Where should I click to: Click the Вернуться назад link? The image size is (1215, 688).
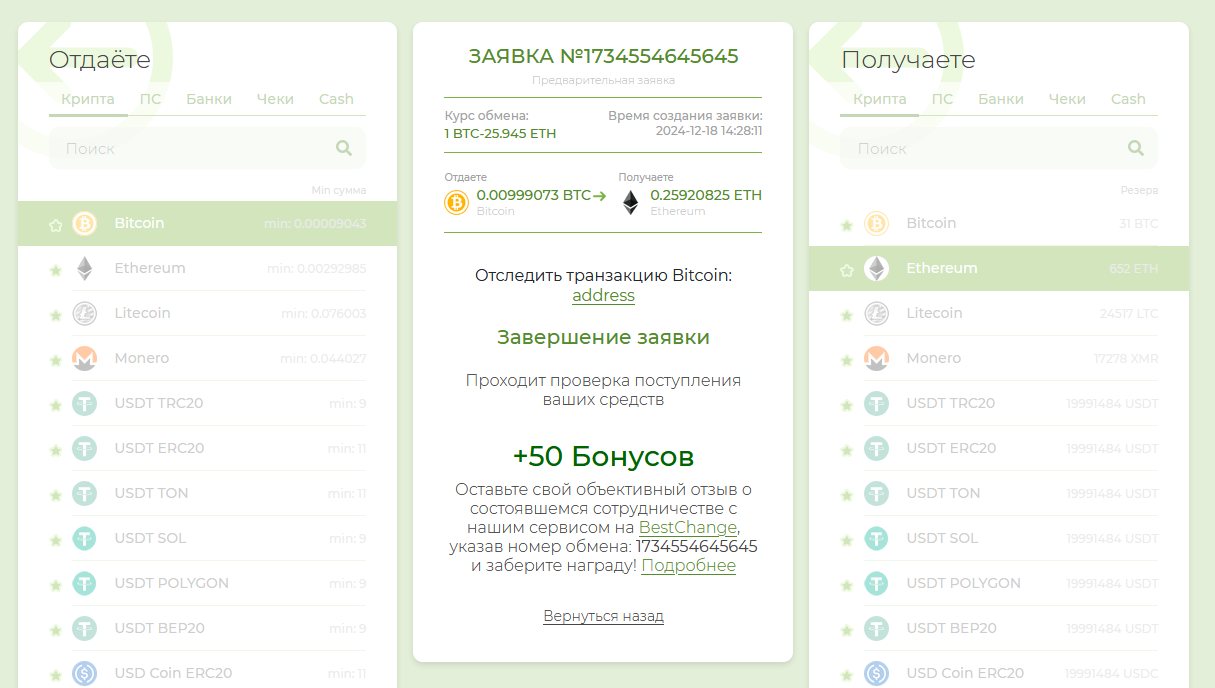[603, 616]
